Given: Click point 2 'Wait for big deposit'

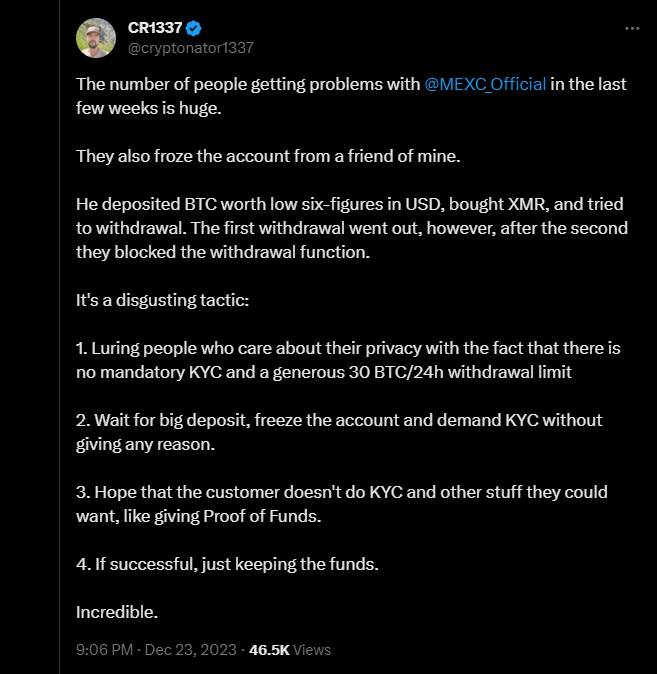Looking at the screenshot, I should (x=339, y=432).
